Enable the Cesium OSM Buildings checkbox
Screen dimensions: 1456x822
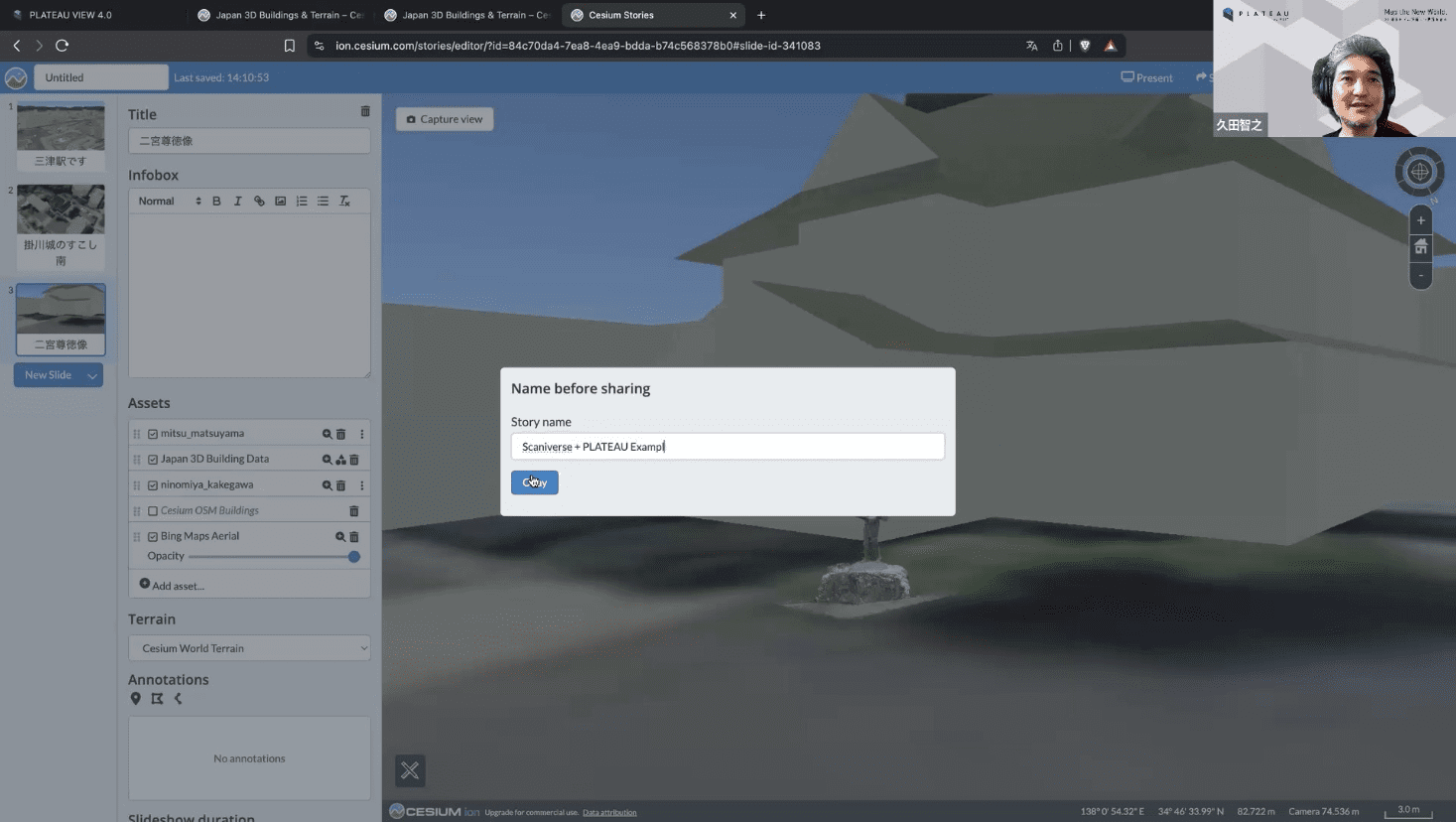pyautogui.click(x=153, y=511)
